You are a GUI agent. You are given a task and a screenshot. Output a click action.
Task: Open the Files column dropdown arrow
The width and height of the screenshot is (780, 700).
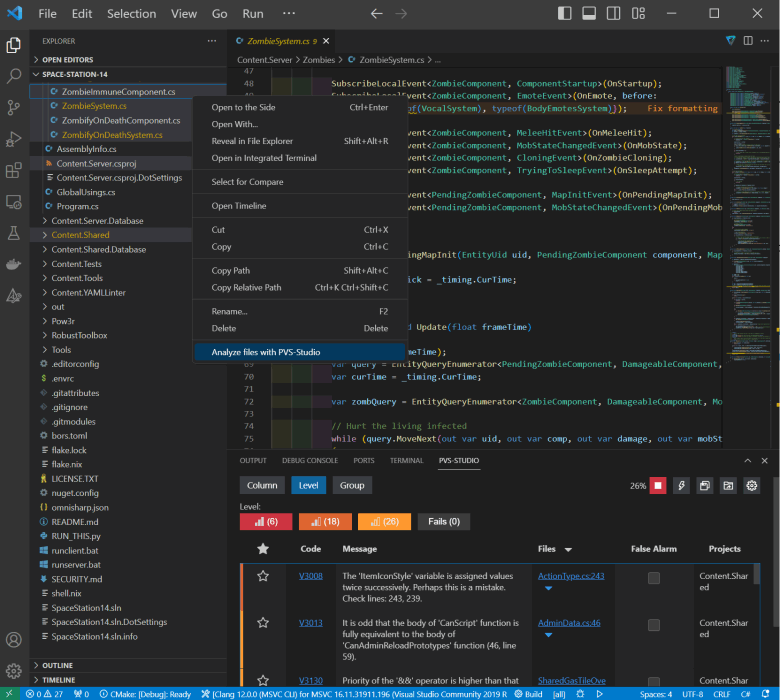[x=568, y=549]
